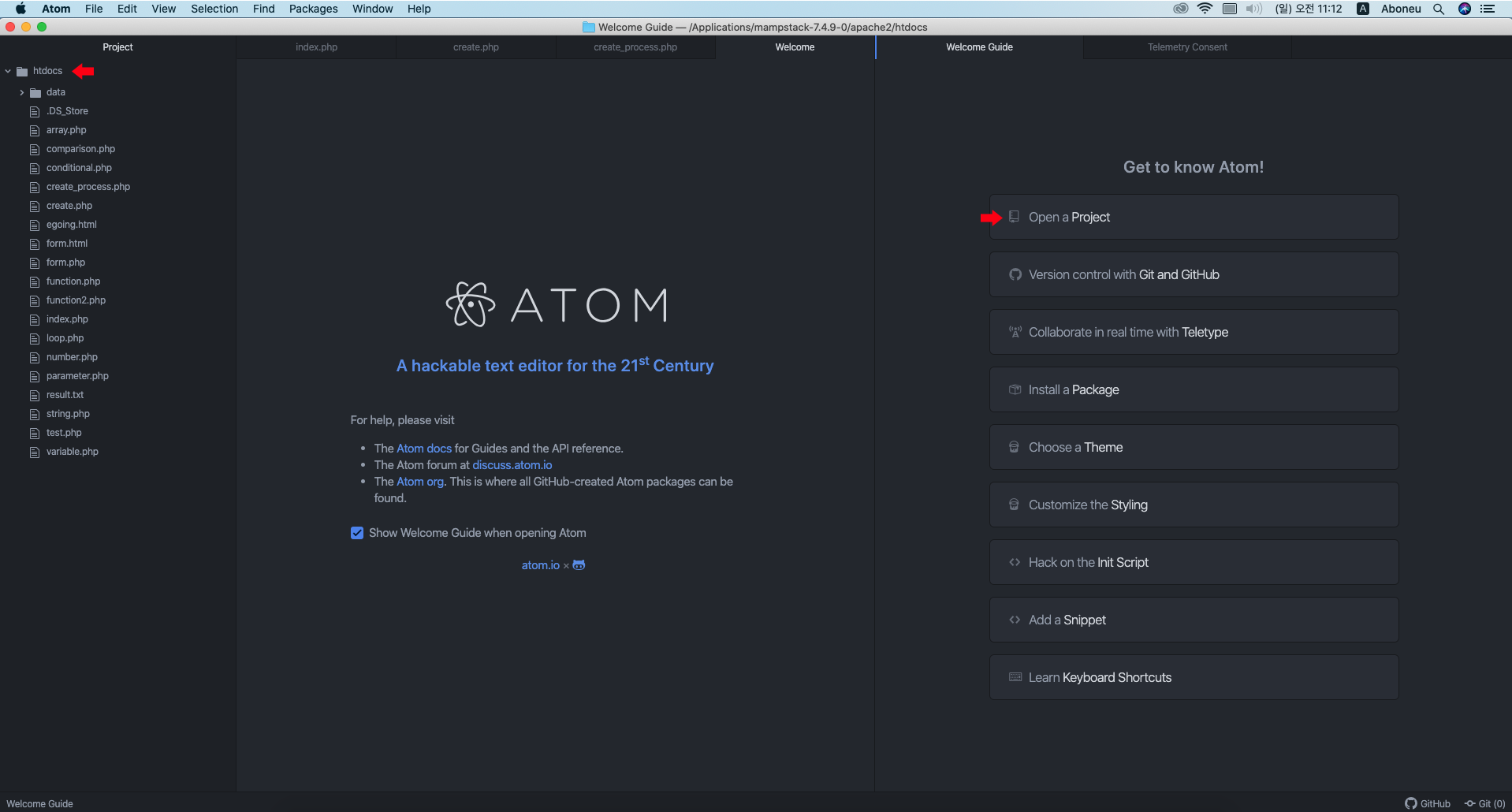1512x812 pixels.
Task: Click the Siri icon in menu bar
Action: 1465,9
